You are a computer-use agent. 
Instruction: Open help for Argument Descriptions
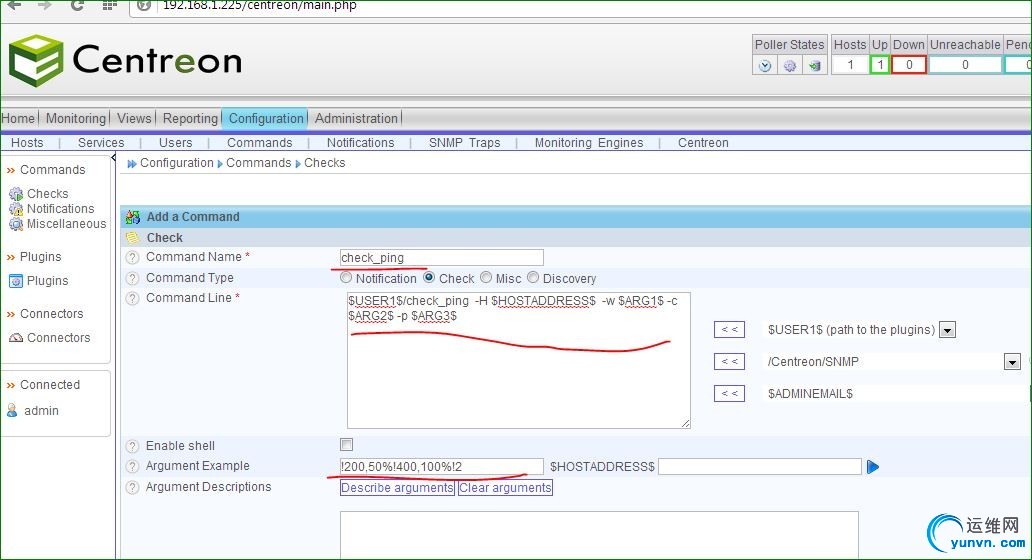tap(132, 487)
